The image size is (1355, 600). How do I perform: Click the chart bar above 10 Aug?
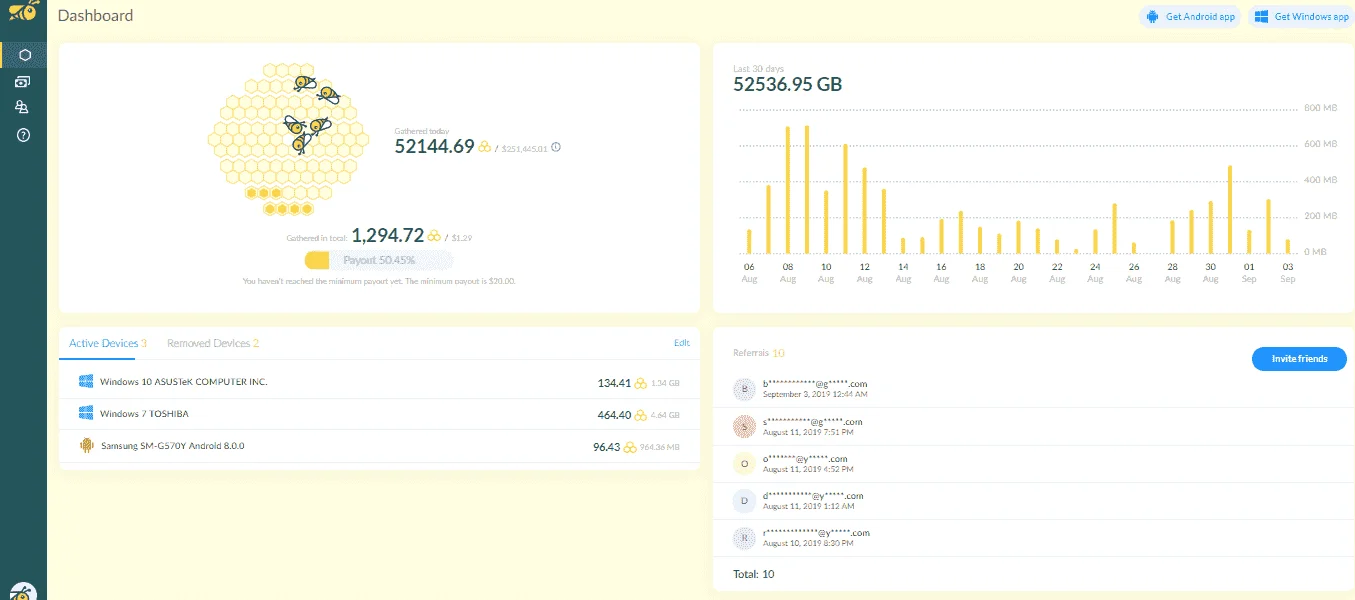[x=826, y=222]
